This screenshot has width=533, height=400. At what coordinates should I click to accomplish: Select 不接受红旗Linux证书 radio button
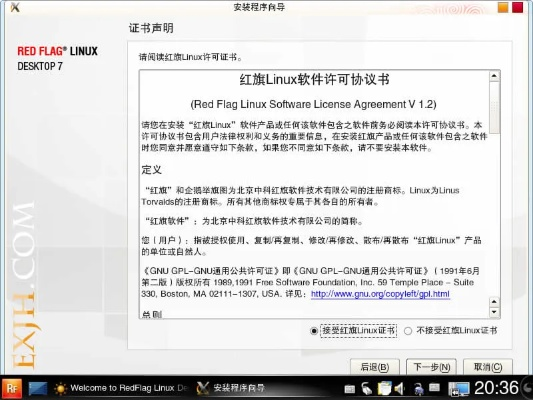click(408, 331)
